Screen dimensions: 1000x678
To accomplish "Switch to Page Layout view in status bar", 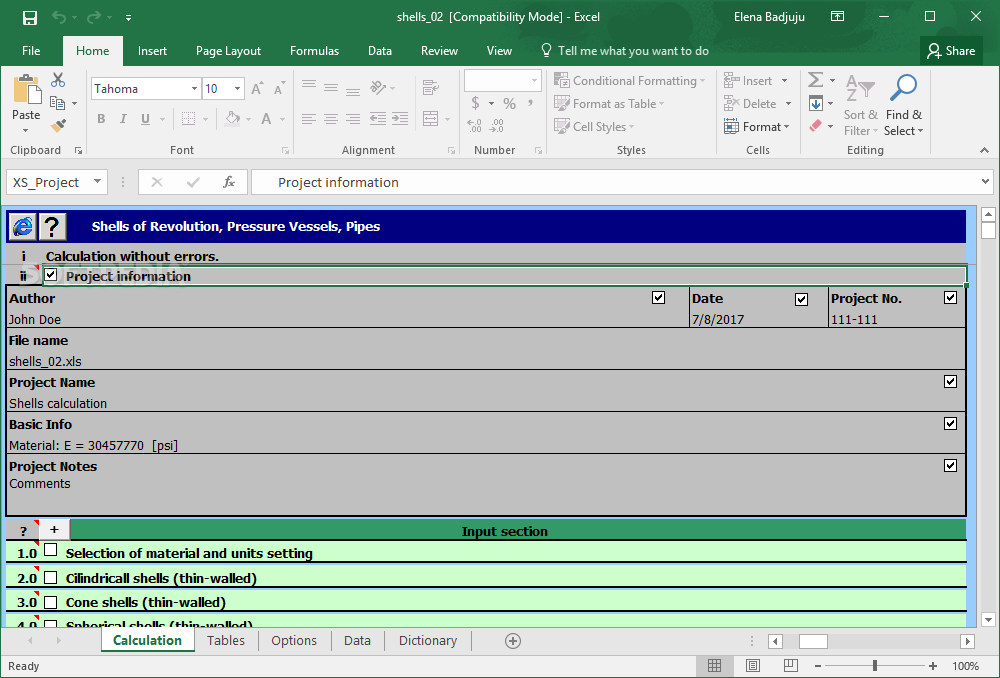I will click(x=753, y=665).
